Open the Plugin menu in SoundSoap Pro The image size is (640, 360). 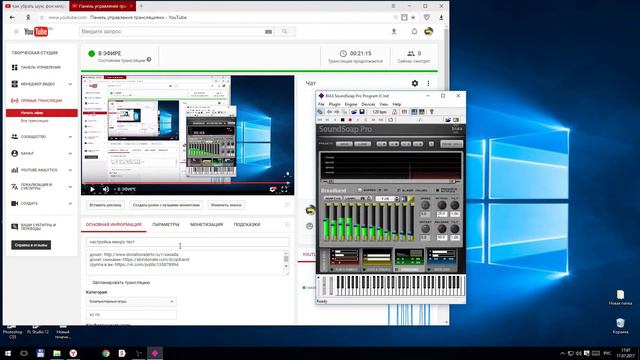(x=334, y=104)
